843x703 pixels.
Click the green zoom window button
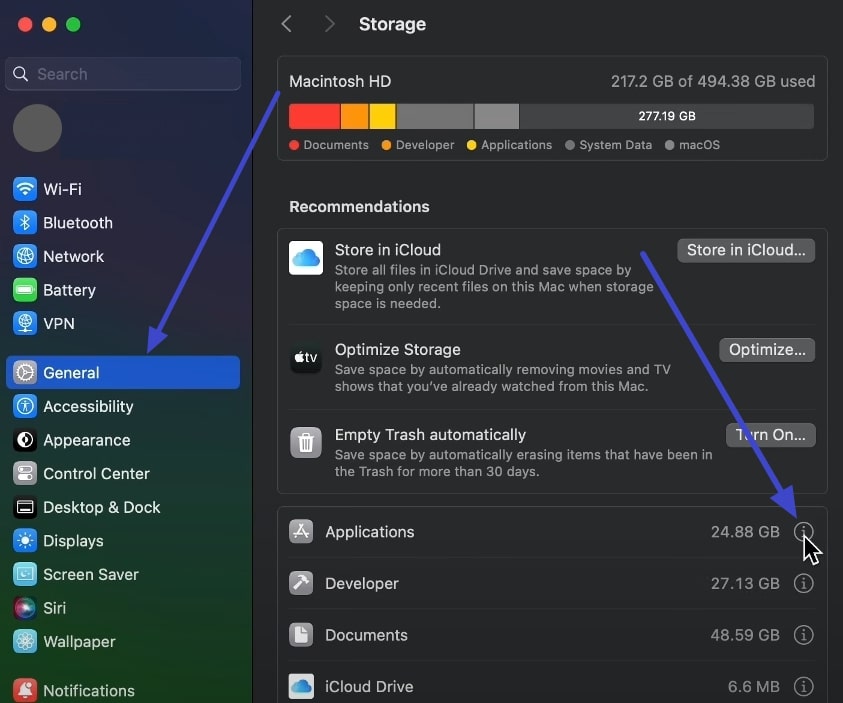click(x=73, y=24)
